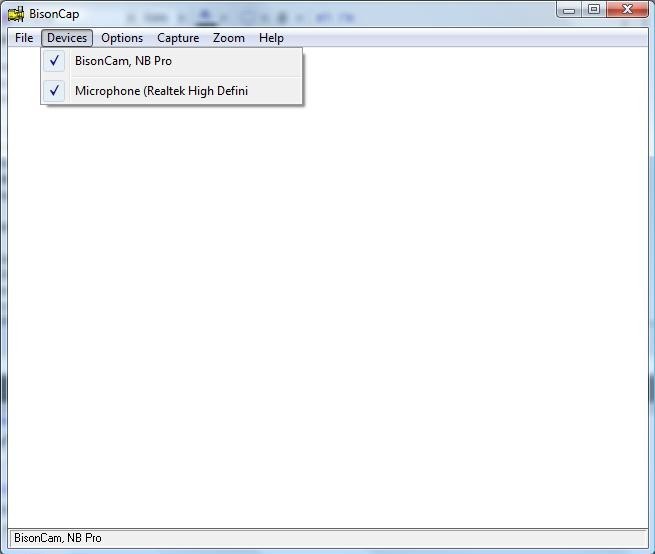The height and width of the screenshot is (554, 655).
Task: Open the Options menu
Action: click(122, 38)
